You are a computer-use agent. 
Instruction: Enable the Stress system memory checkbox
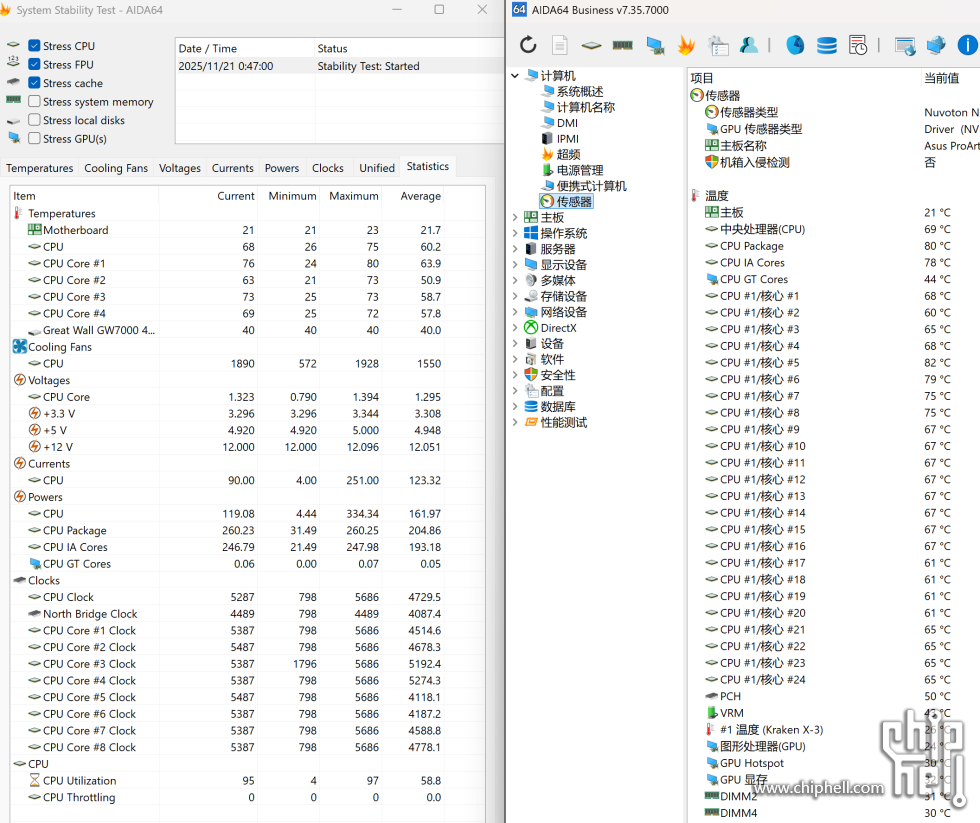(35, 102)
